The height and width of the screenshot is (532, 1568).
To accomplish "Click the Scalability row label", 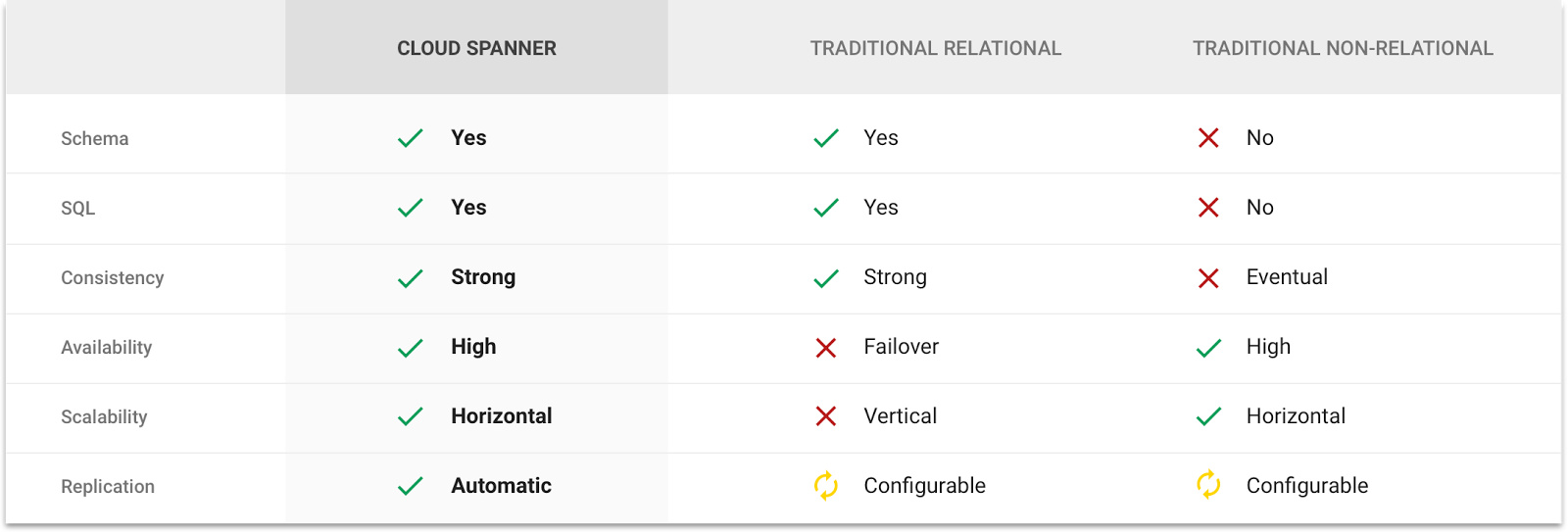I will pos(104,417).
